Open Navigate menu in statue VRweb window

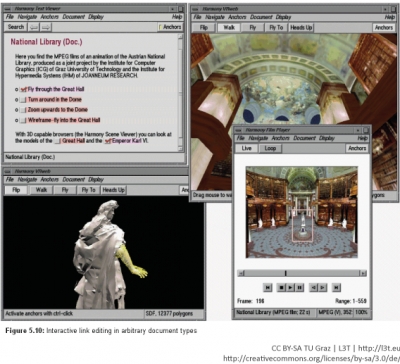[27, 180]
